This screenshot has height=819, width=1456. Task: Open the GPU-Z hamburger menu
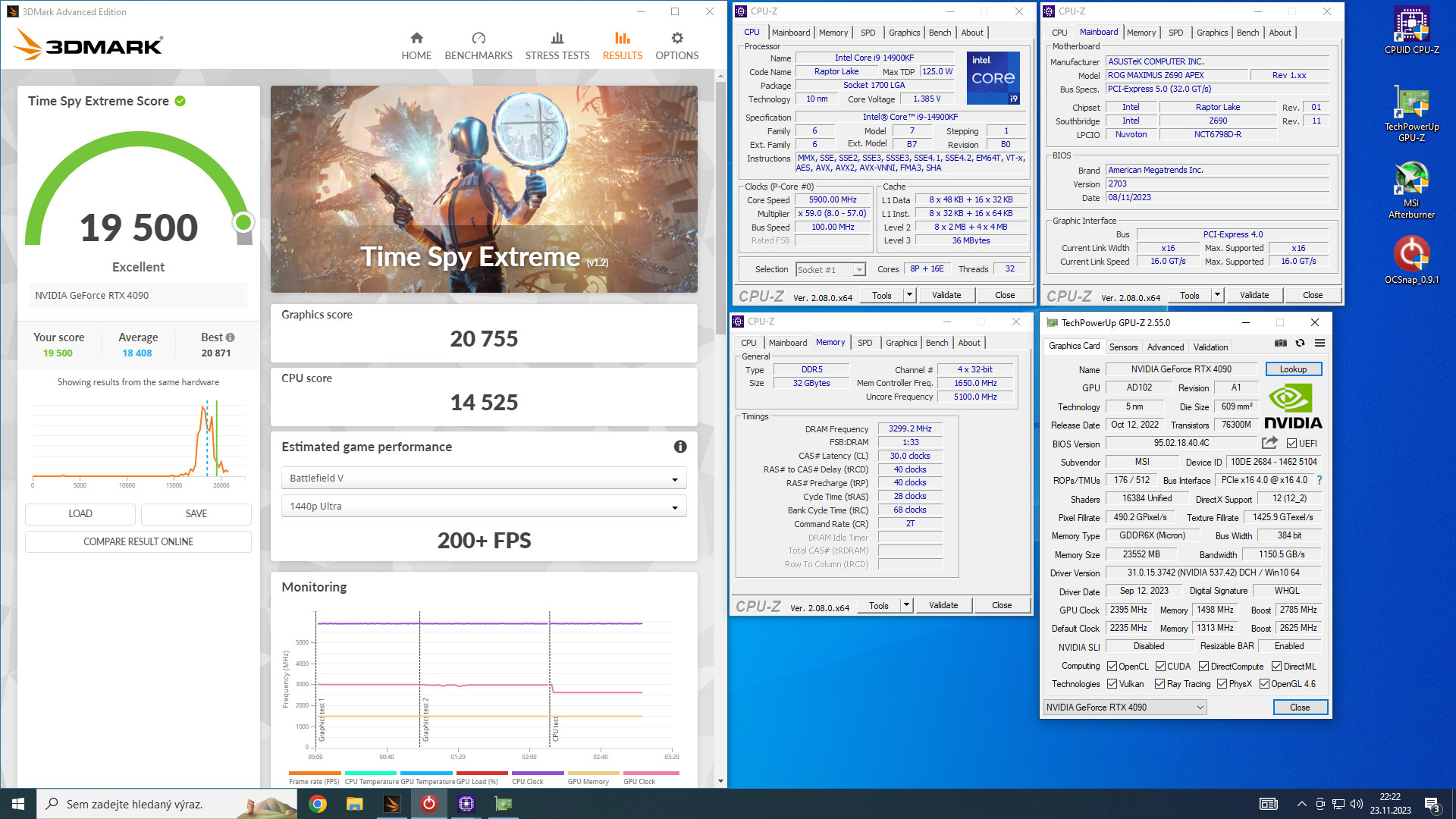tap(1320, 344)
